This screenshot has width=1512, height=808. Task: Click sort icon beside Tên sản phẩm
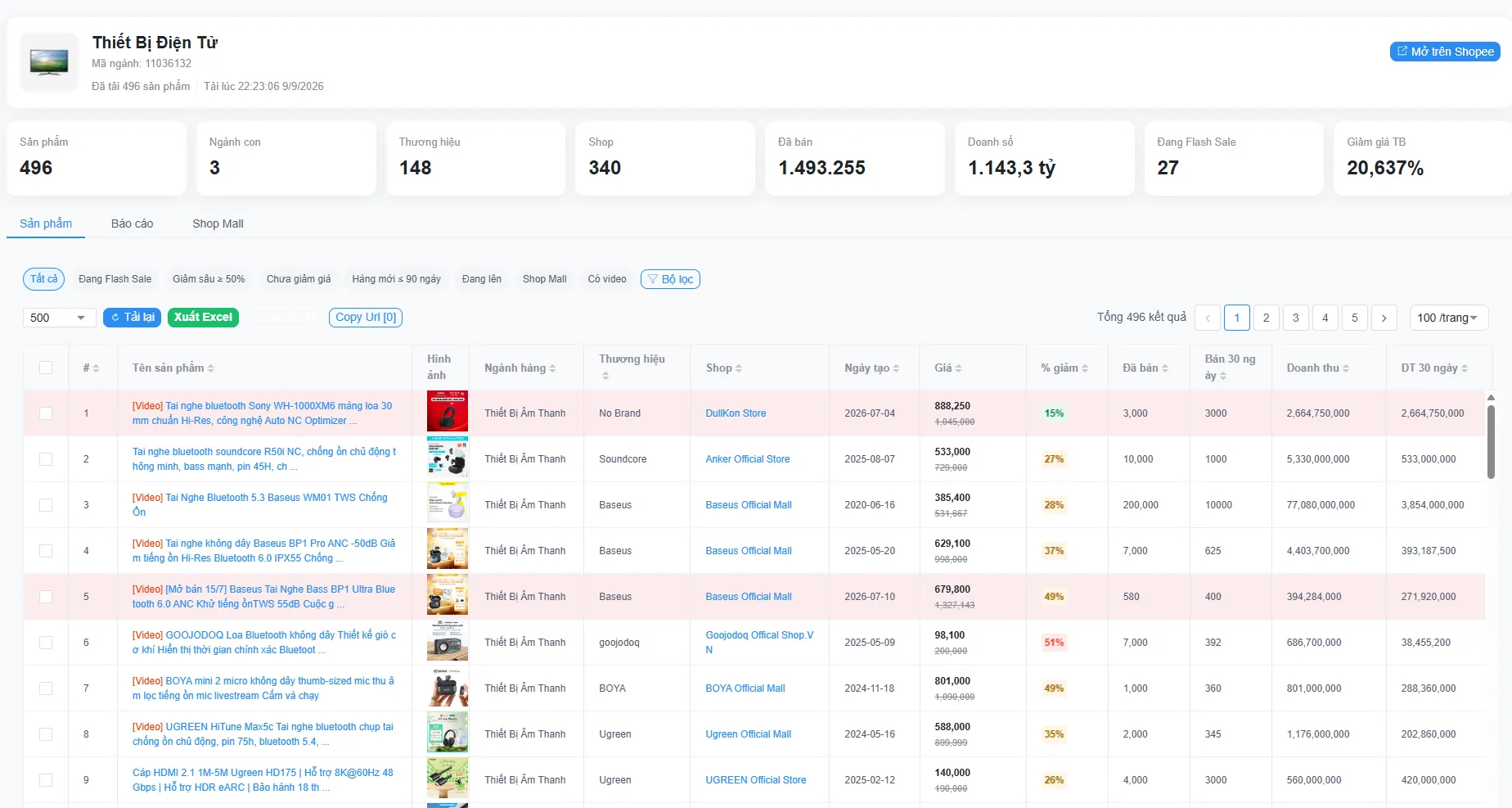pyautogui.click(x=210, y=368)
